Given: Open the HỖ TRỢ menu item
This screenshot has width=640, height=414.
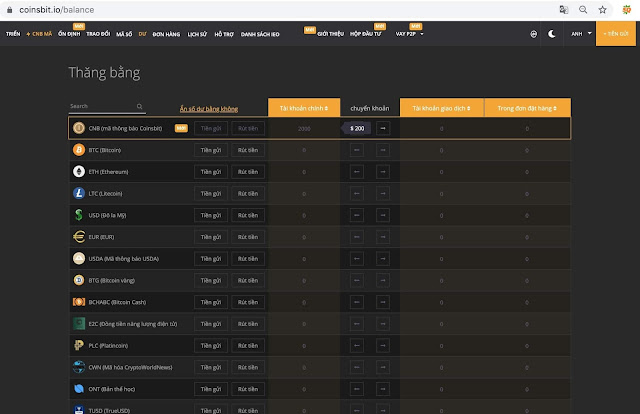Looking at the screenshot, I should 224,34.
